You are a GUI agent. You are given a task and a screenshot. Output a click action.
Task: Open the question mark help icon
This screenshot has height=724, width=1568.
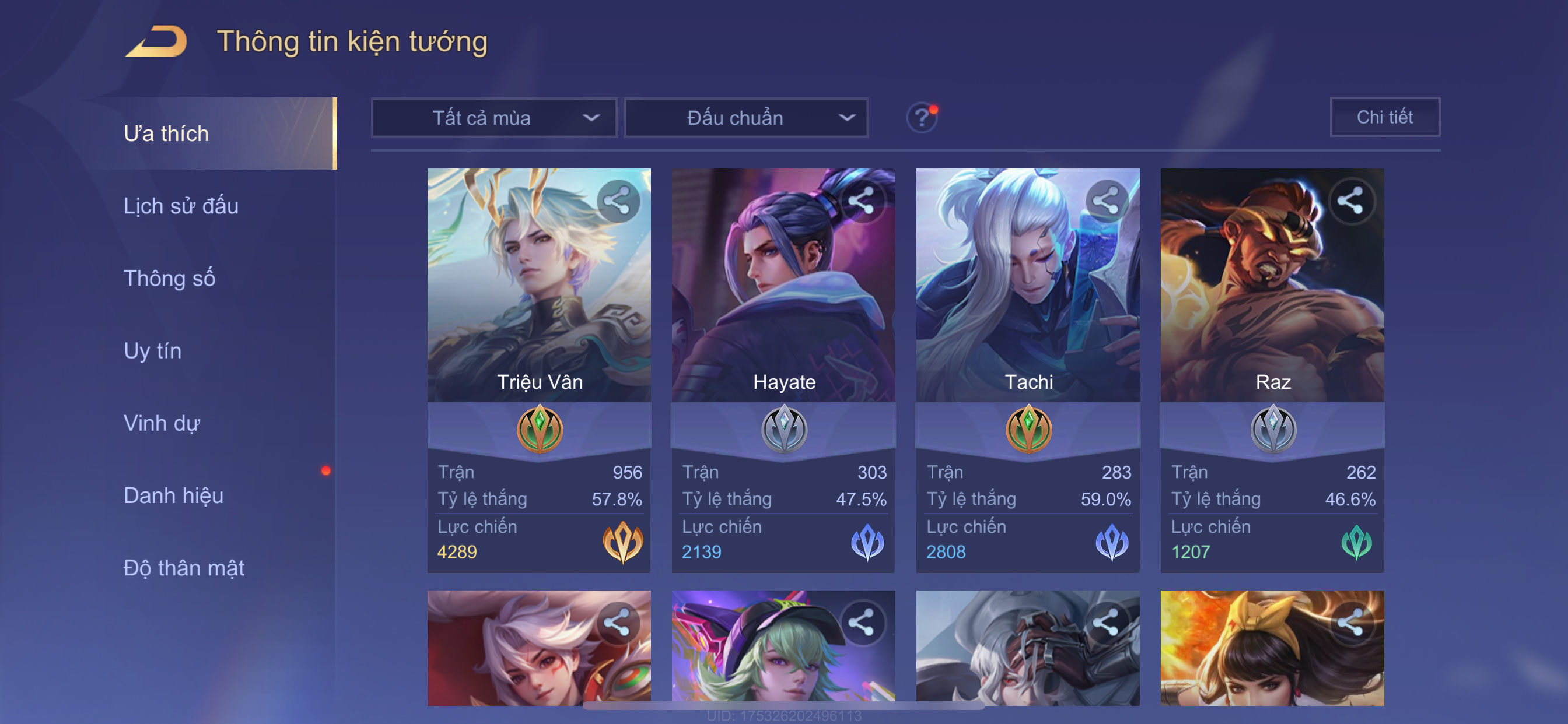922,117
